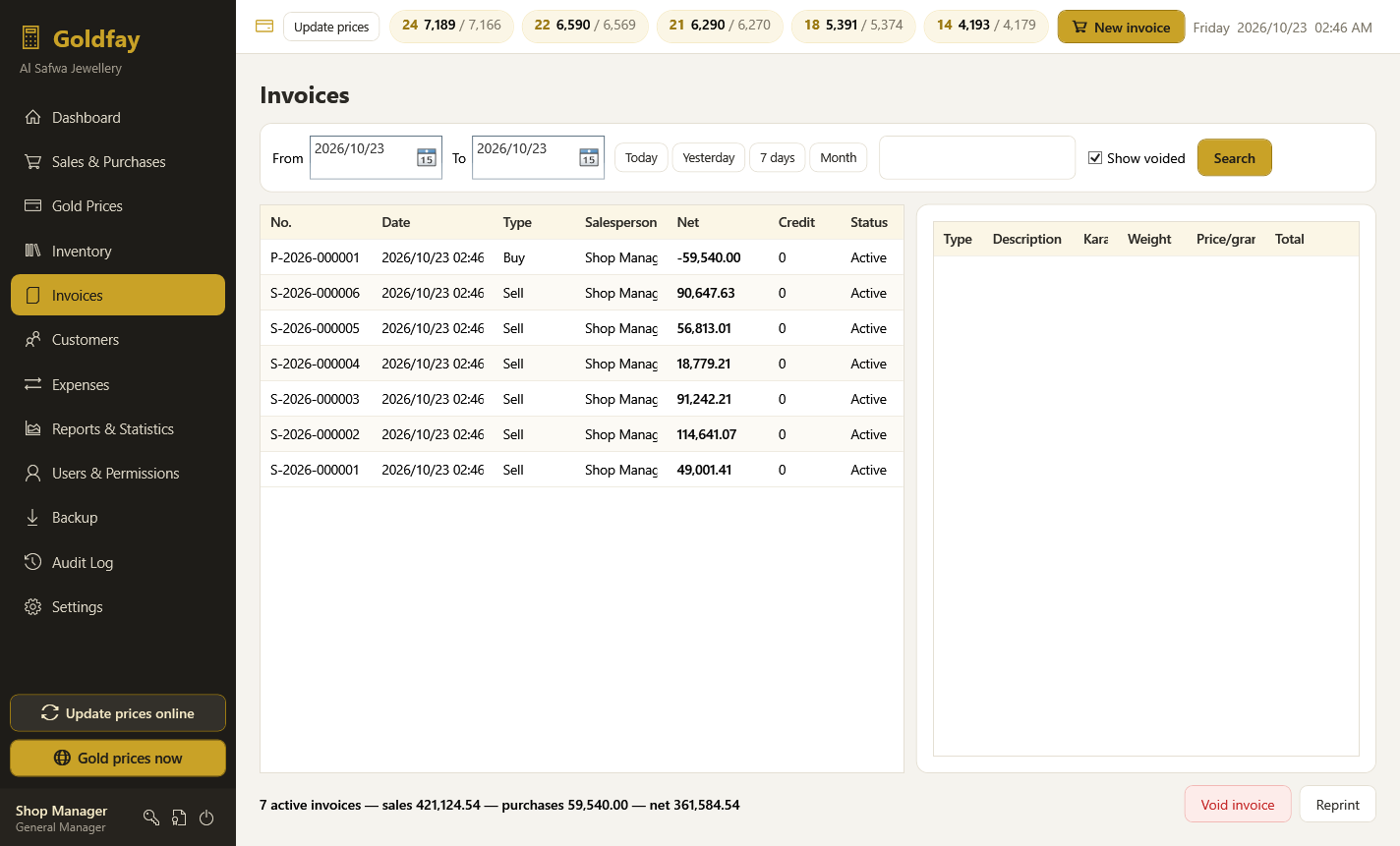This screenshot has width=1400, height=846.
Task: Click the Customers people icon
Action: (x=33, y=339)
